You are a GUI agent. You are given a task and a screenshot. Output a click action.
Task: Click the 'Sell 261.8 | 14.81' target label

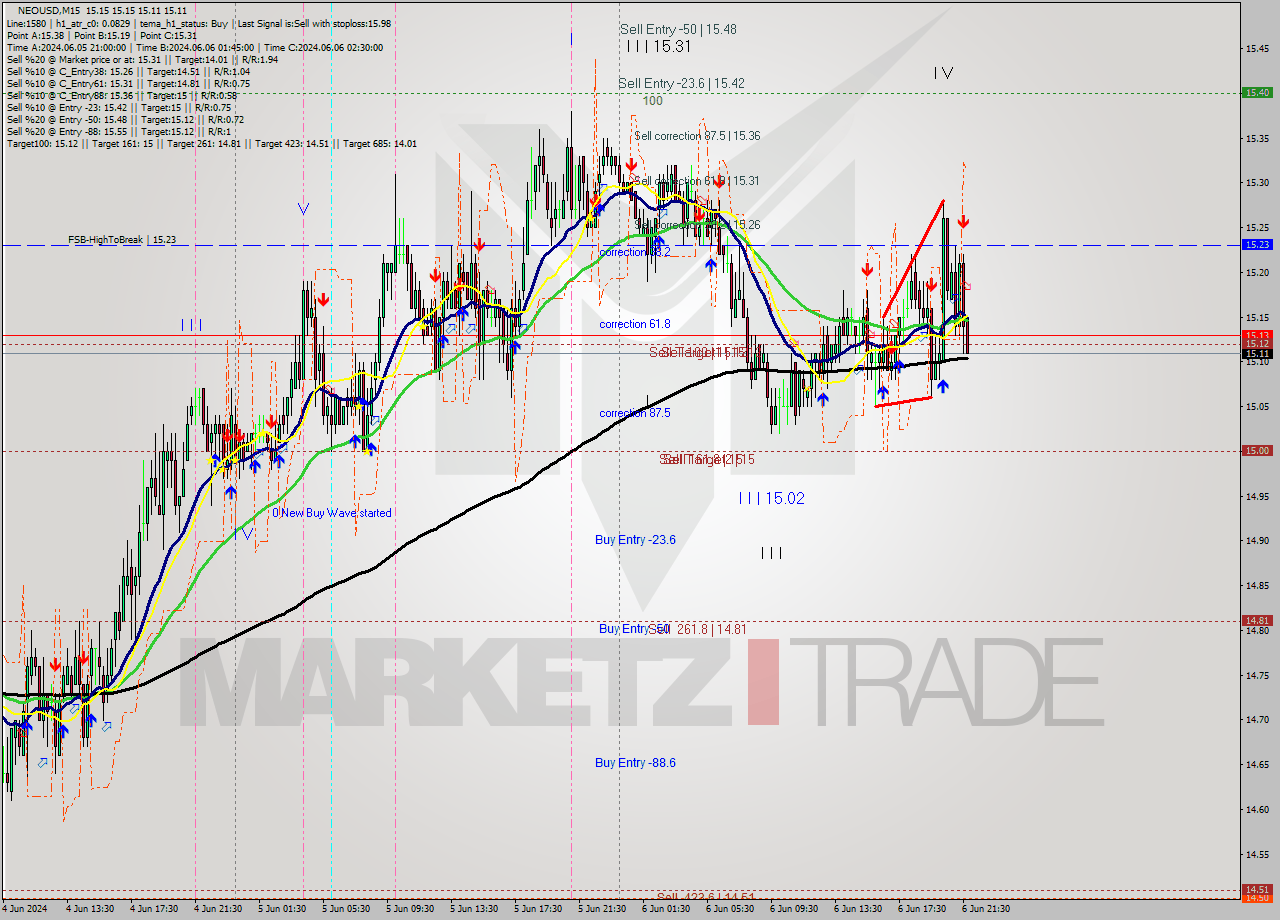(698, 629)
